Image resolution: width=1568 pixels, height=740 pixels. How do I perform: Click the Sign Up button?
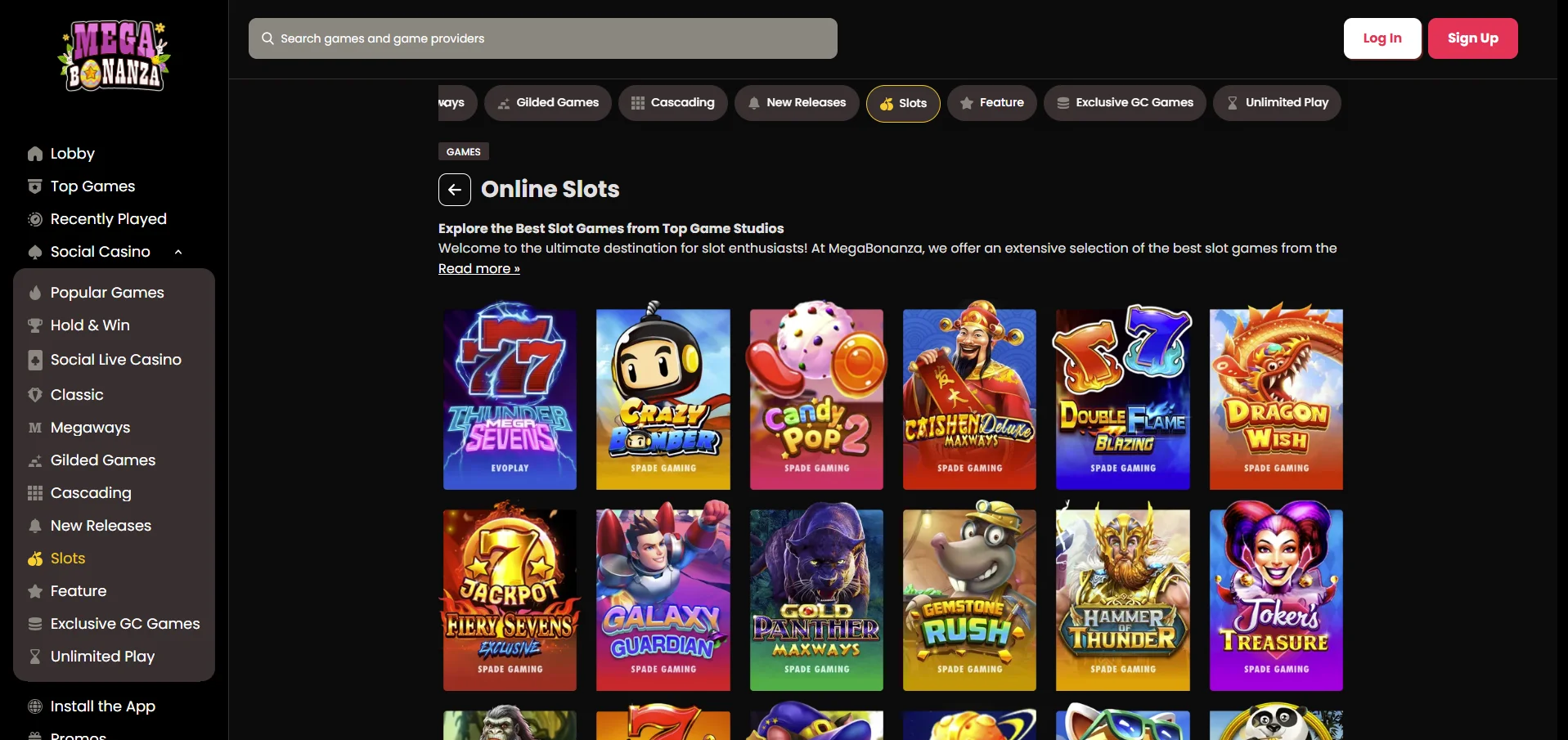1473,38
